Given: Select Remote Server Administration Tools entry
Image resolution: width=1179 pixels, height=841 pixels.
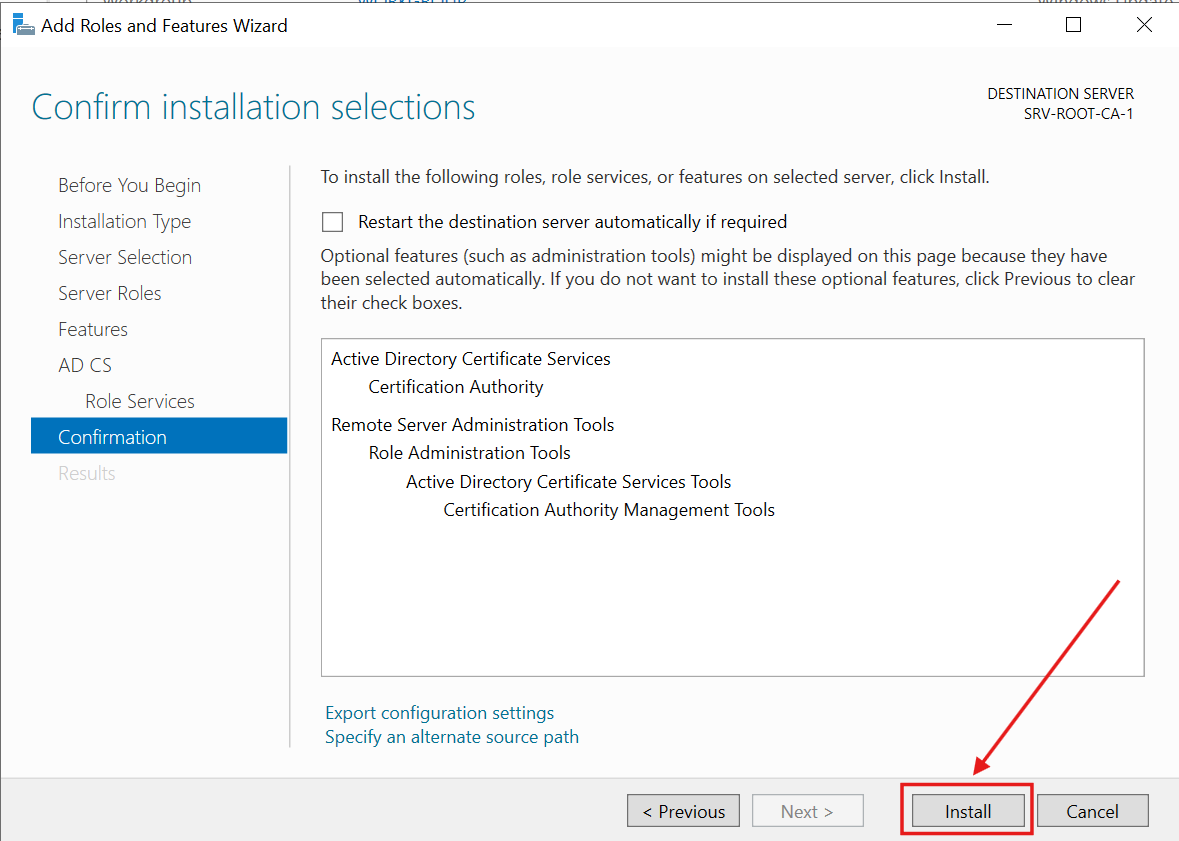Looking at the screenshot, I should (x=472, y=424).
